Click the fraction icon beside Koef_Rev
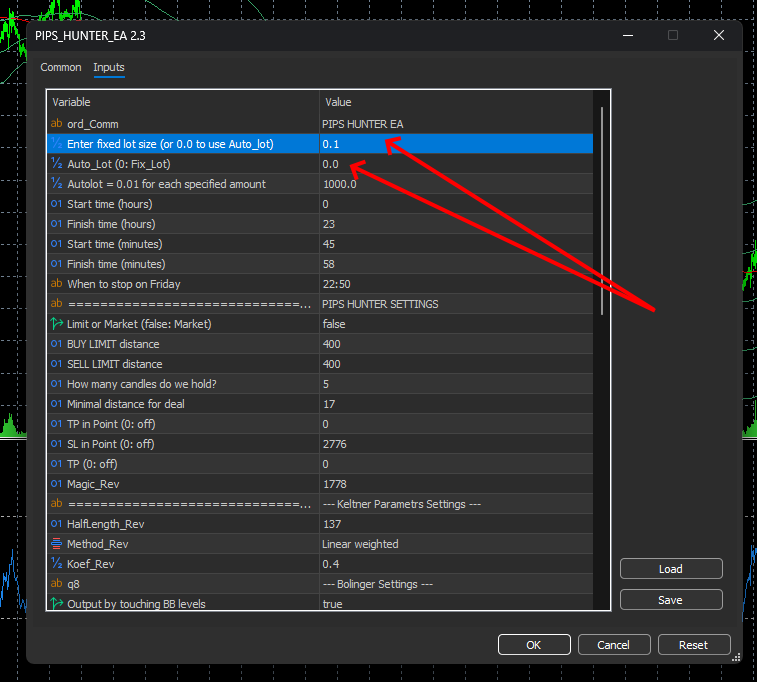757x682 pixels. coord(56,564)
